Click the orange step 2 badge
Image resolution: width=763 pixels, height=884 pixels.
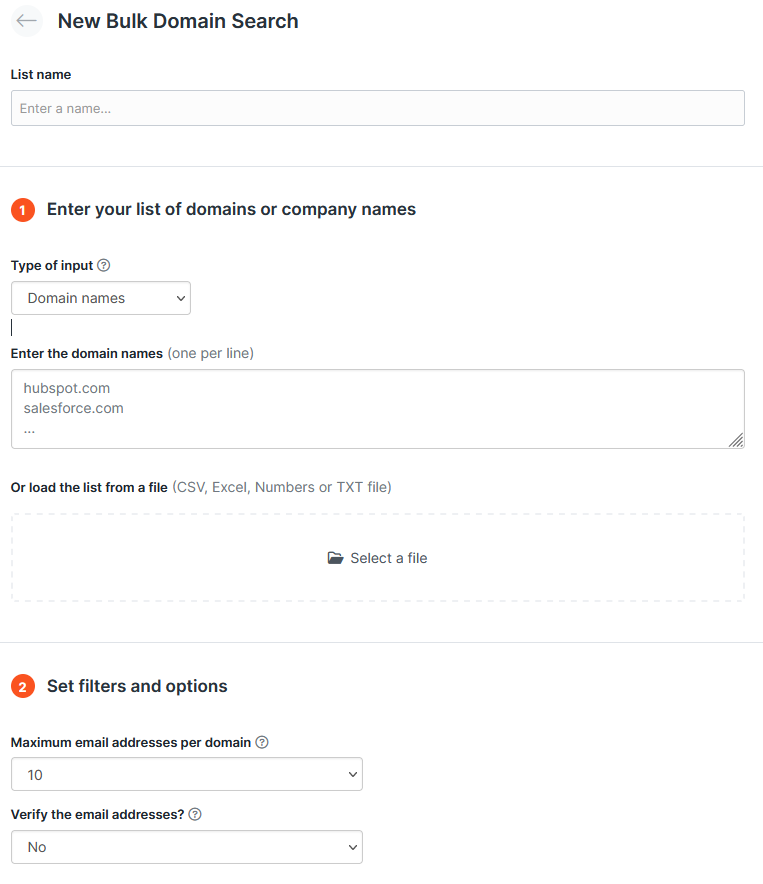22,687
